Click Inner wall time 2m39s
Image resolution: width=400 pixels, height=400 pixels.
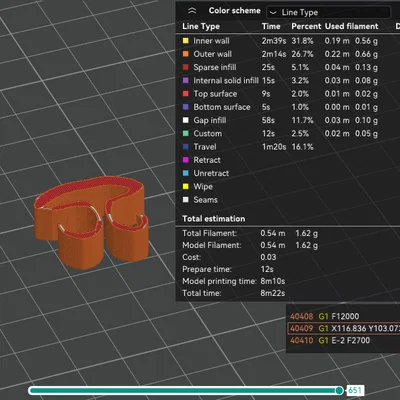coord(274,41)
